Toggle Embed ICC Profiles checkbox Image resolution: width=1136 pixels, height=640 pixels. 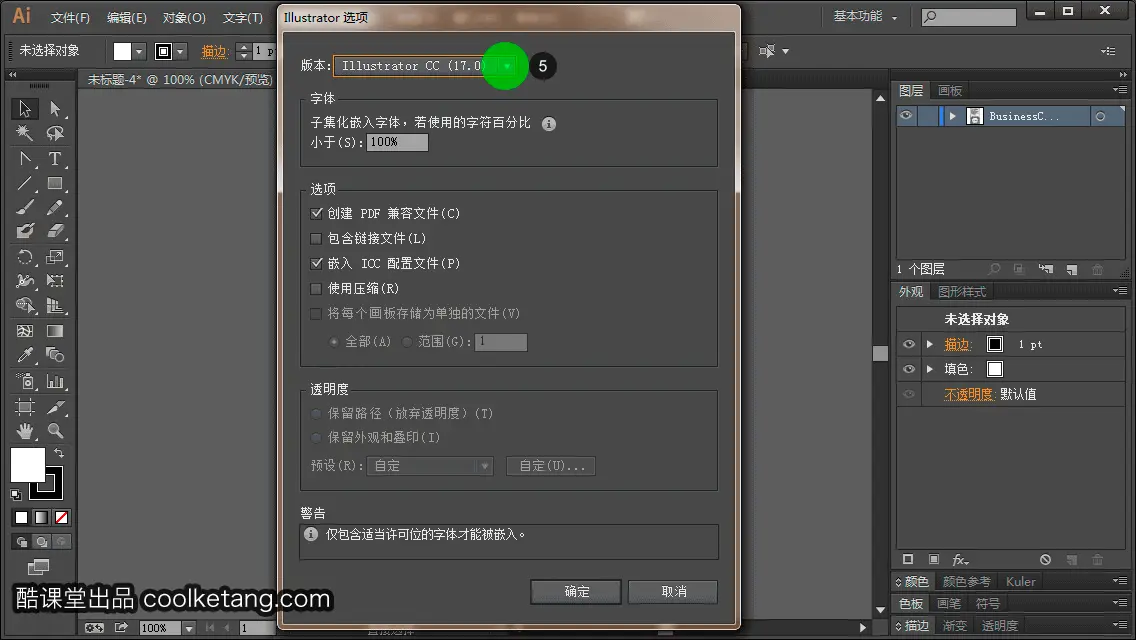316,263
